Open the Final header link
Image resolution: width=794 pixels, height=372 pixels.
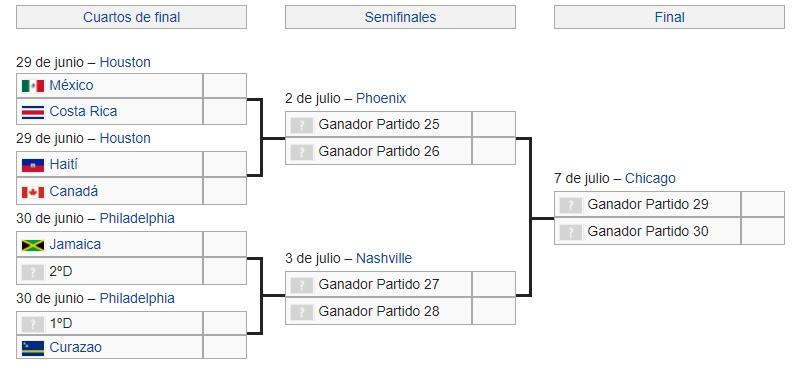pos(669,17)
